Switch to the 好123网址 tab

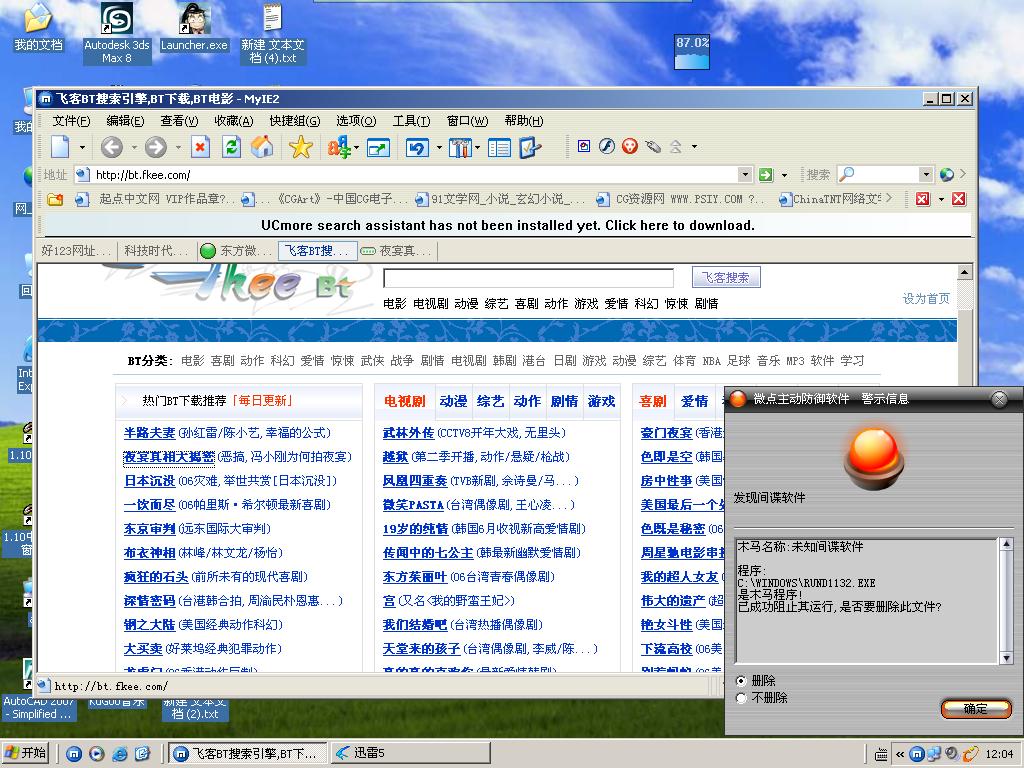tap(77, 251)
